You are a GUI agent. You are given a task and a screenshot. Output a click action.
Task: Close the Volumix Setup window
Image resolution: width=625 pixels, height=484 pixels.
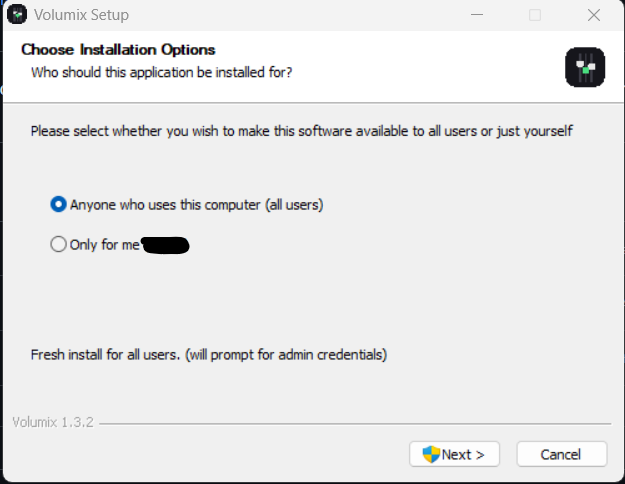594,15
